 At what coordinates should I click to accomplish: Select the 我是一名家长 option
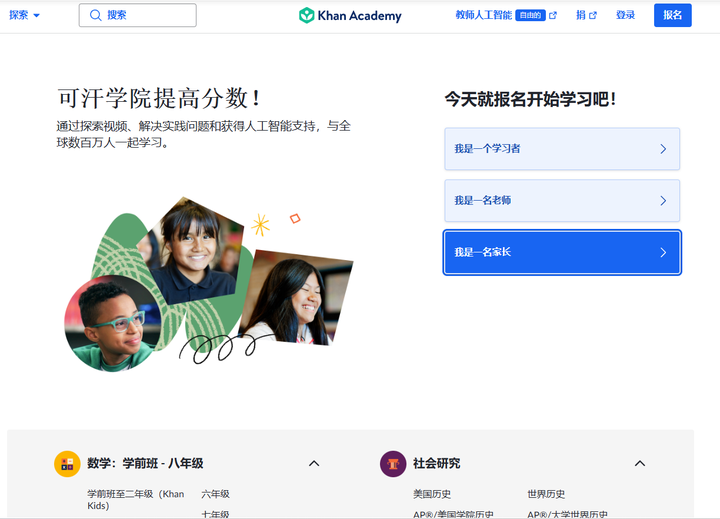click(562, 252)
